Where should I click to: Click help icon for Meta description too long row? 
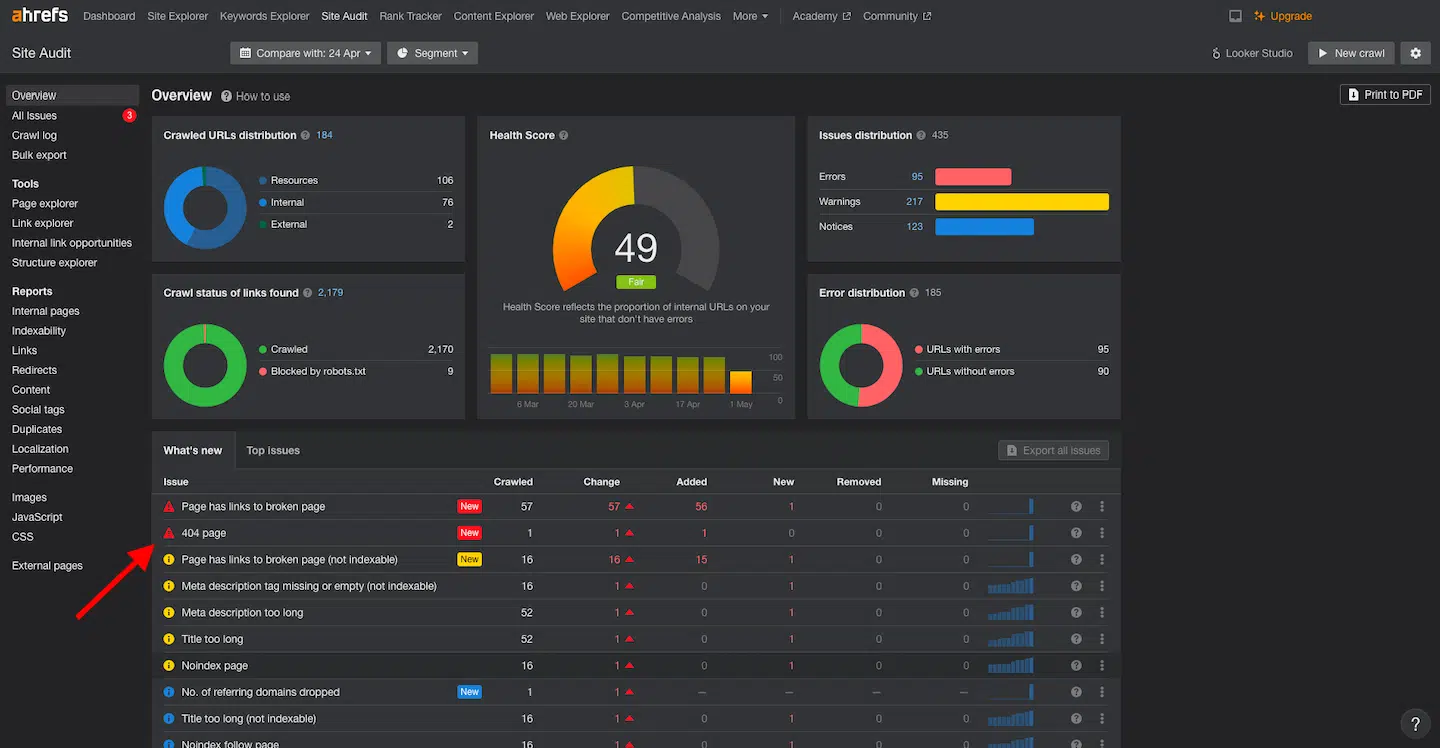[1076, 612]
